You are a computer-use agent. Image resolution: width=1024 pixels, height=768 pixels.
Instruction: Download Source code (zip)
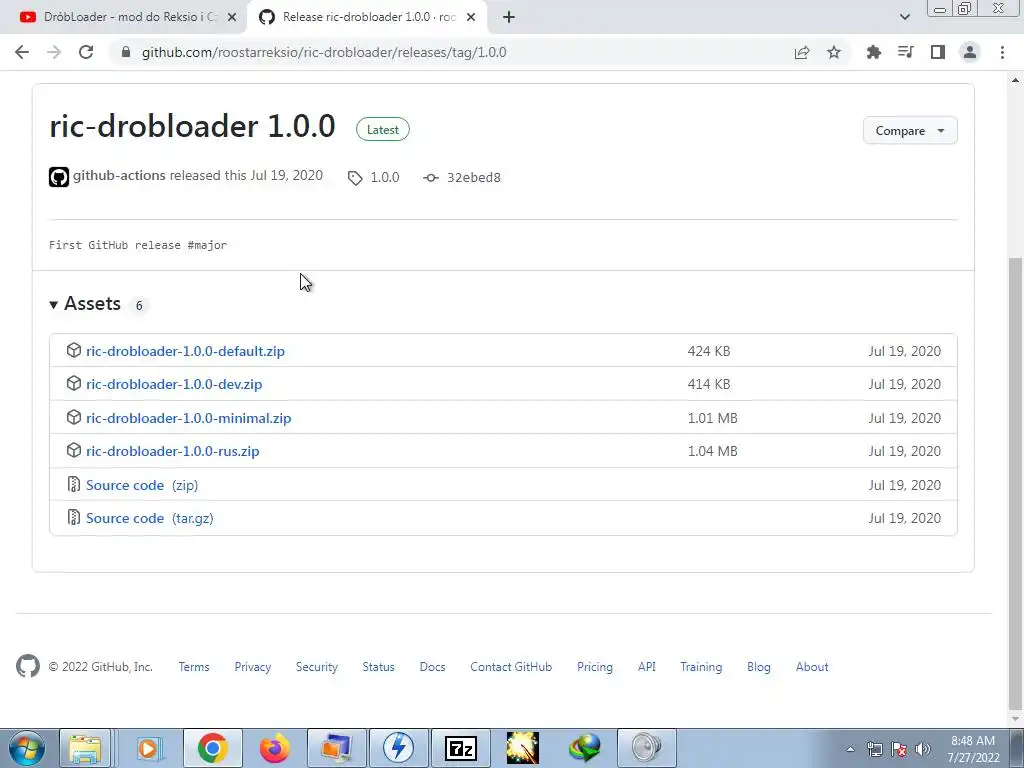tap(142, 485)
